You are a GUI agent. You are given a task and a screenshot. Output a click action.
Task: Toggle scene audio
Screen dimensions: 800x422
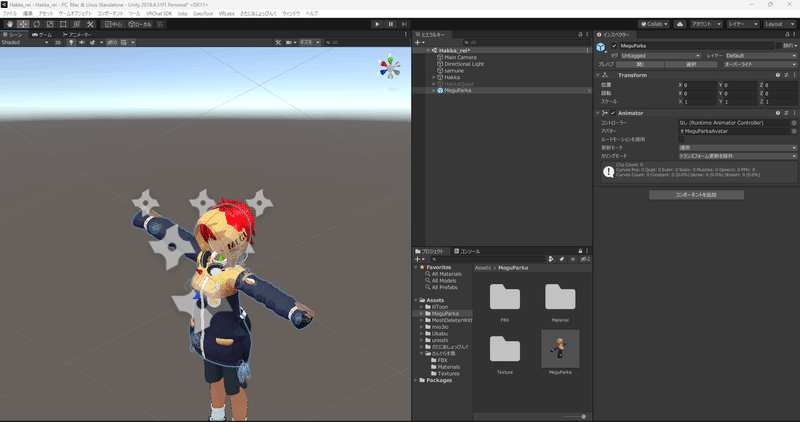[x=82, y=42]
